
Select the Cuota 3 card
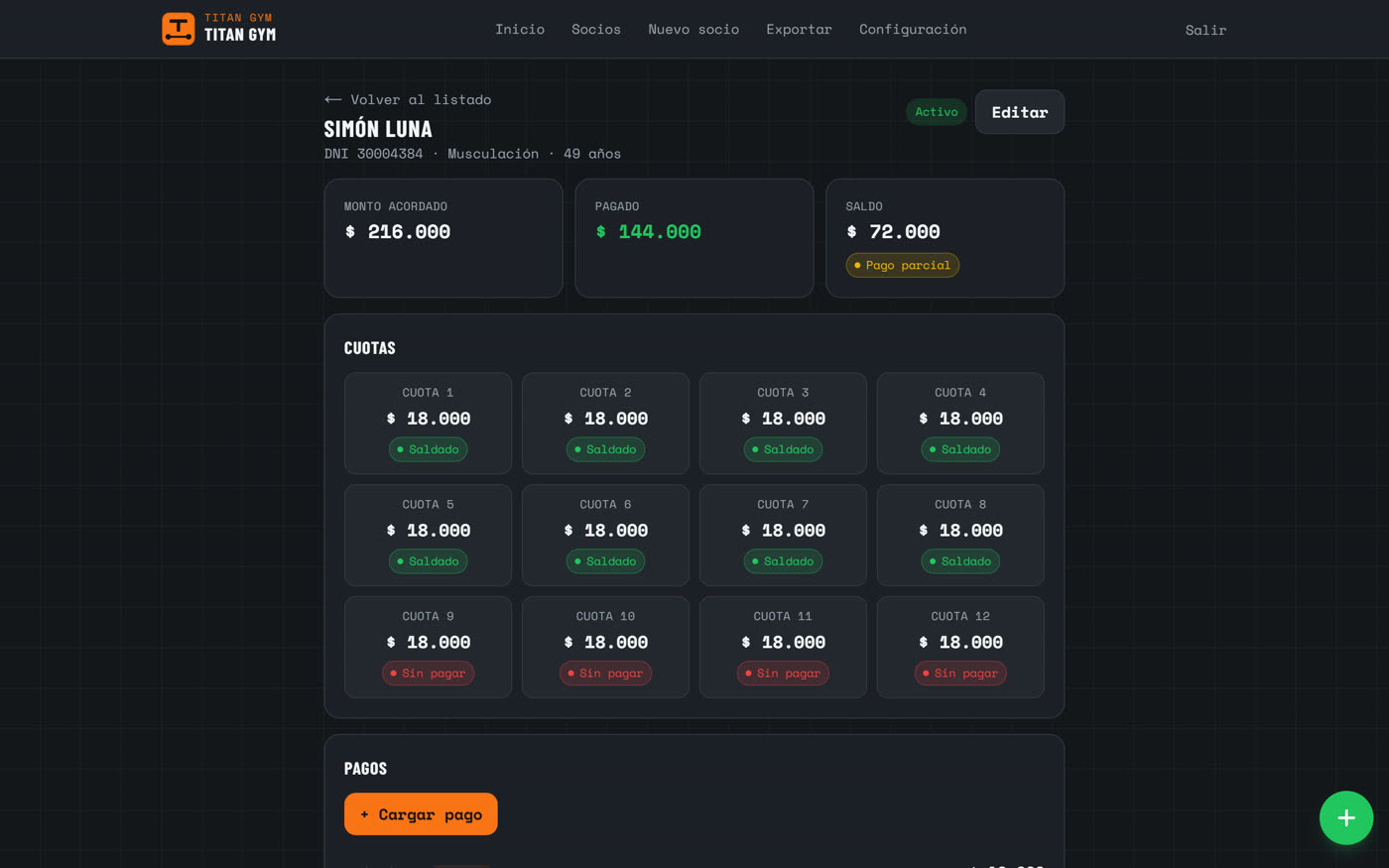[x=783, y=423]
